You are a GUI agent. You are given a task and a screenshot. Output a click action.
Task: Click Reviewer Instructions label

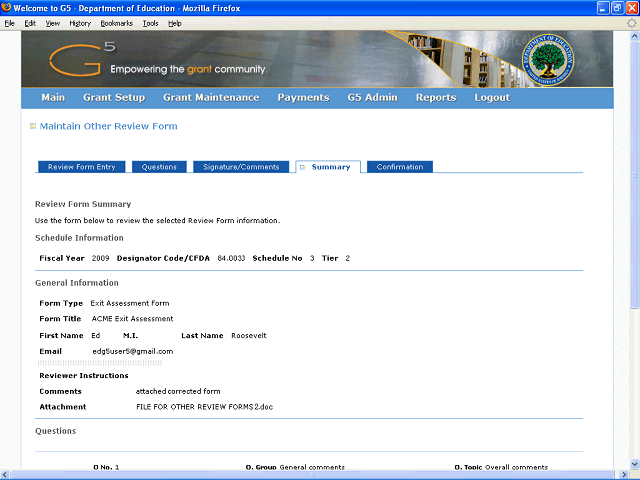pyautogui.click(x=84, y=376)
